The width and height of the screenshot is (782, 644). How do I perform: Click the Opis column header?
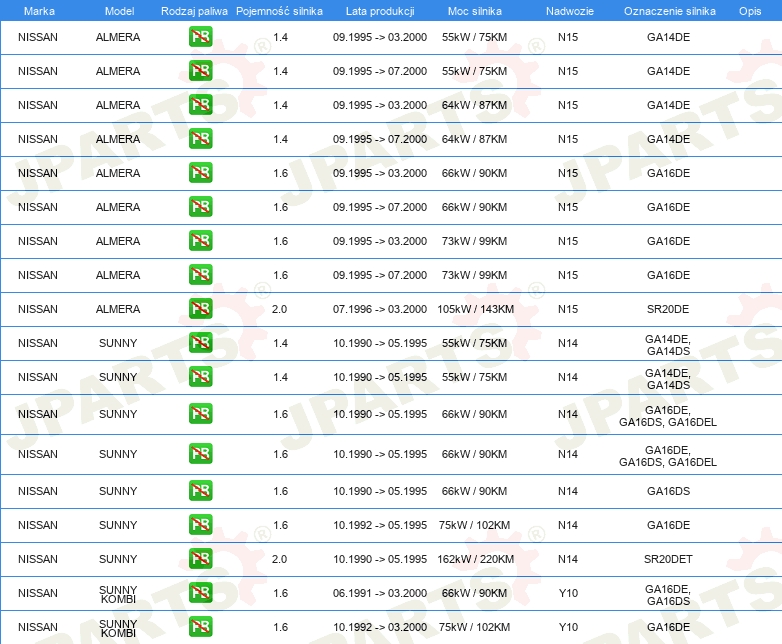coord(750,11)
